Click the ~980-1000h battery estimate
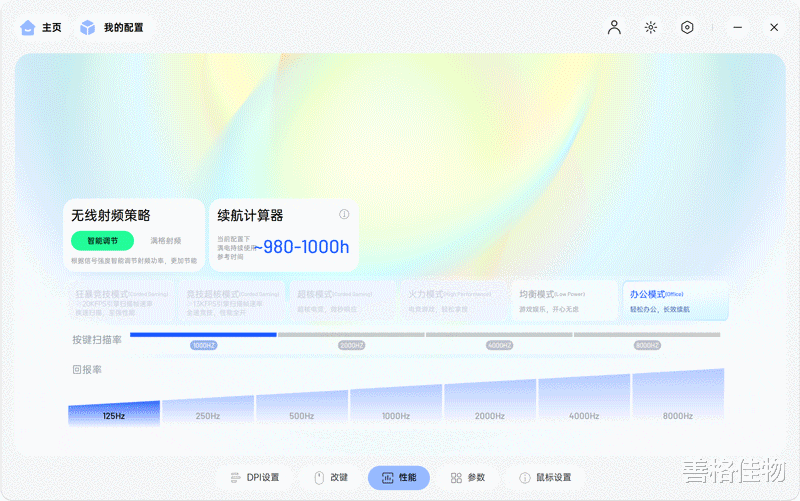The height and width of the screenshot is (501, 800). click(302, 247)
